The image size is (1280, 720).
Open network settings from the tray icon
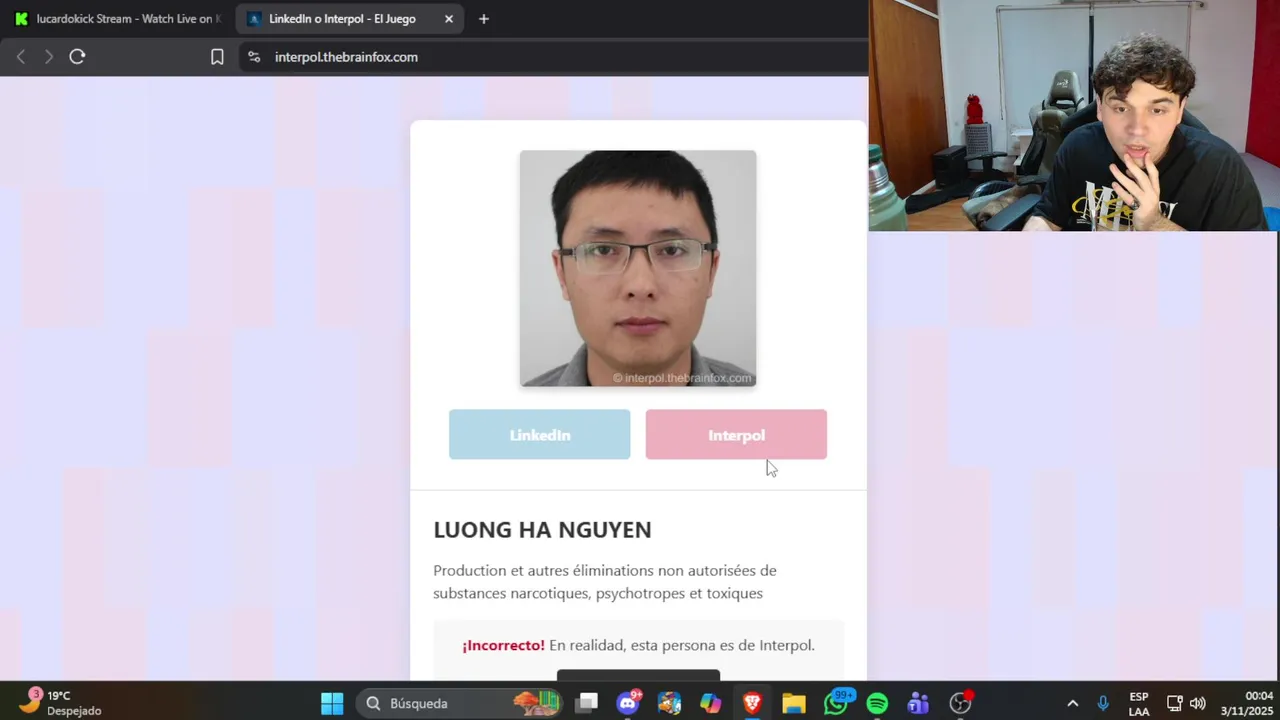(x=1175, y=703)
